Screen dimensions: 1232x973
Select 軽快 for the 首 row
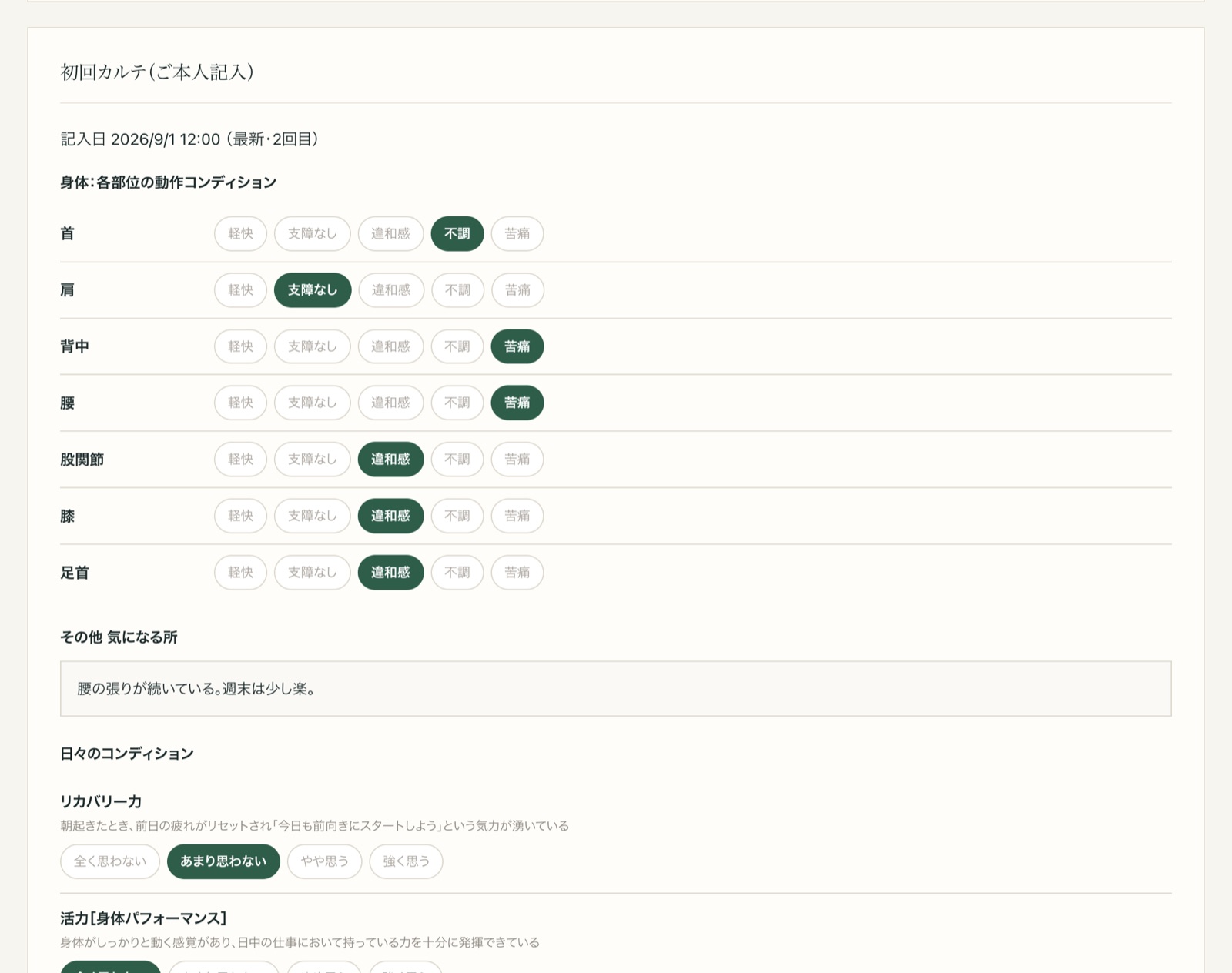tap(240, 233)
